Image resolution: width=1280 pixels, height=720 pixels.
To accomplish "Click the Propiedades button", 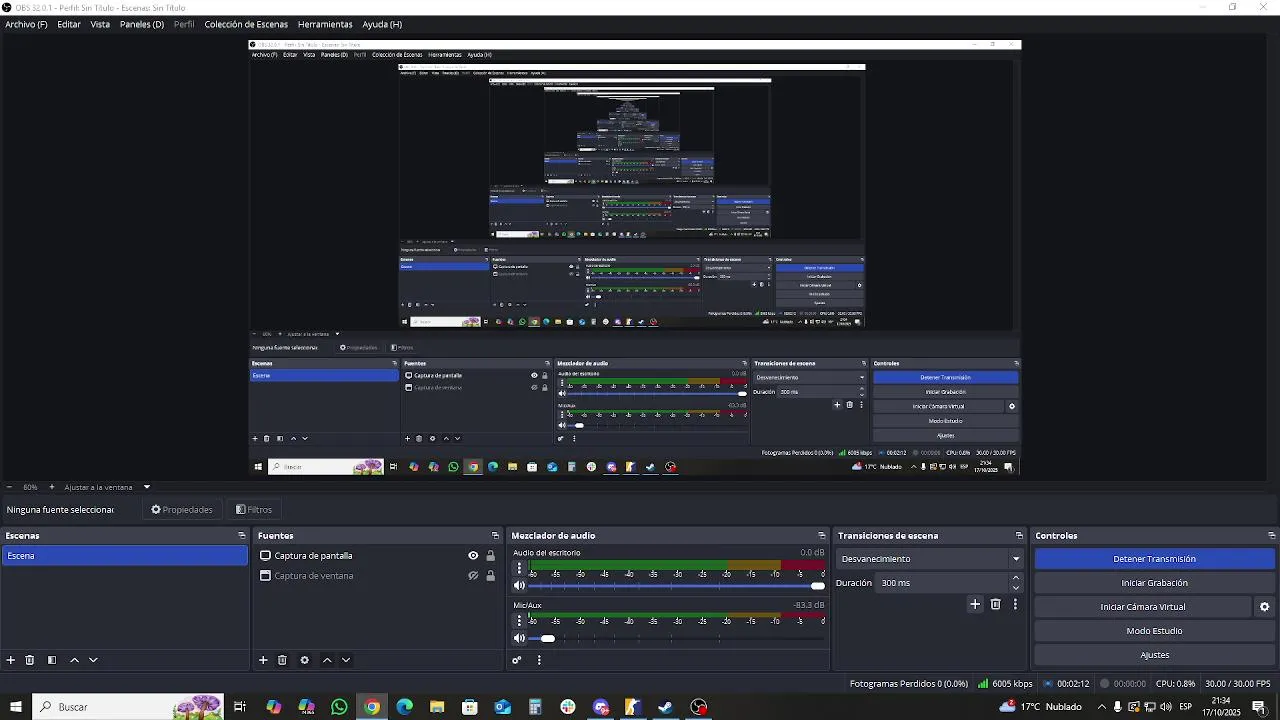I will coord(182,510).
